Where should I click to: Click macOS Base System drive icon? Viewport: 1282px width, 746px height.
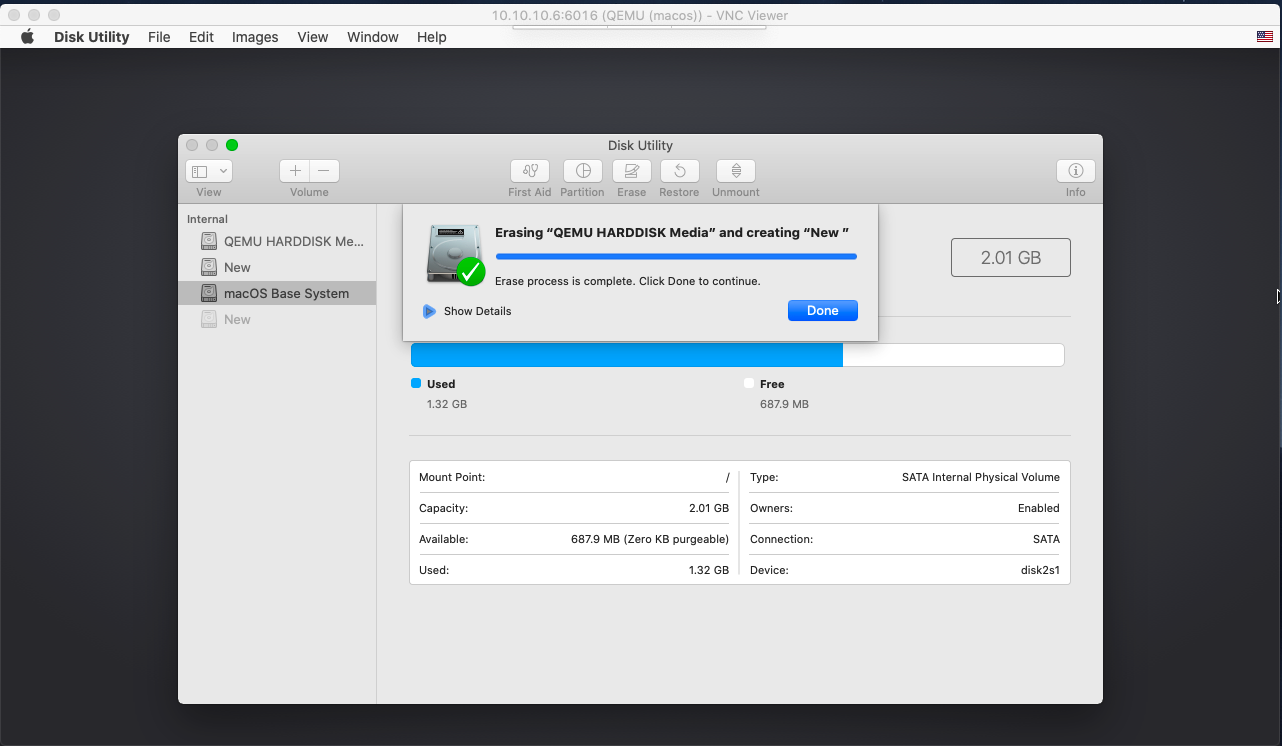[209, 293]
